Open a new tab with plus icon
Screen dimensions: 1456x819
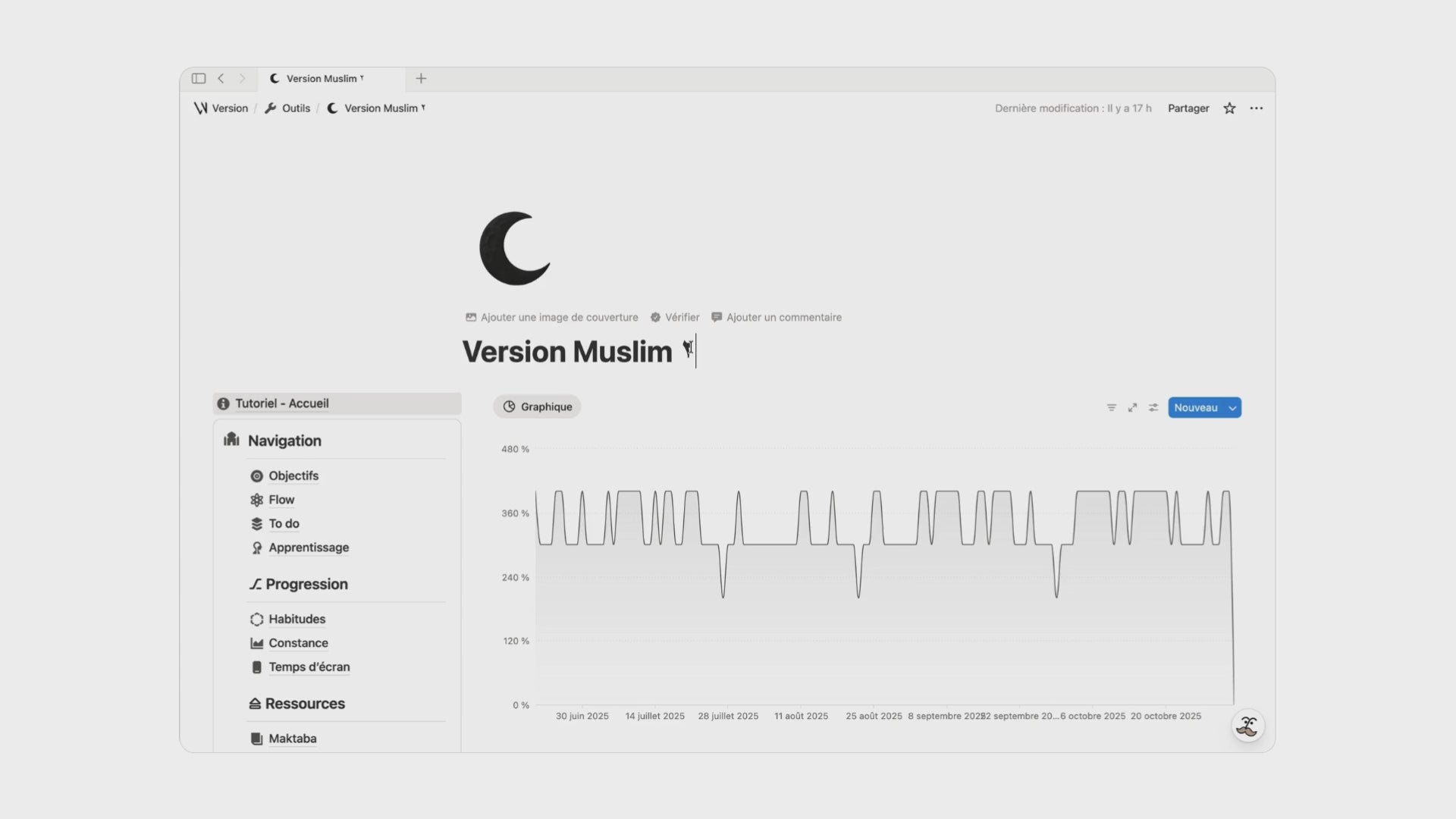coord(421,78)
